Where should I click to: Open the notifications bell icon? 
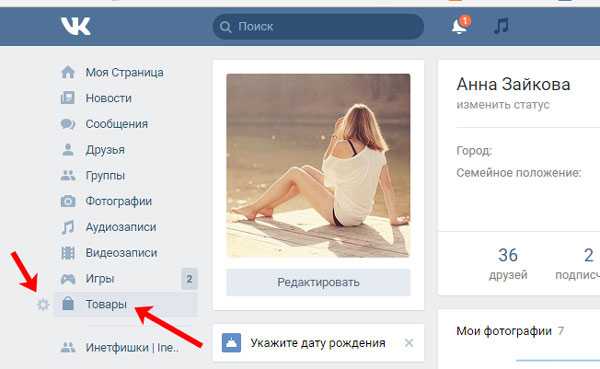point(460,25)
